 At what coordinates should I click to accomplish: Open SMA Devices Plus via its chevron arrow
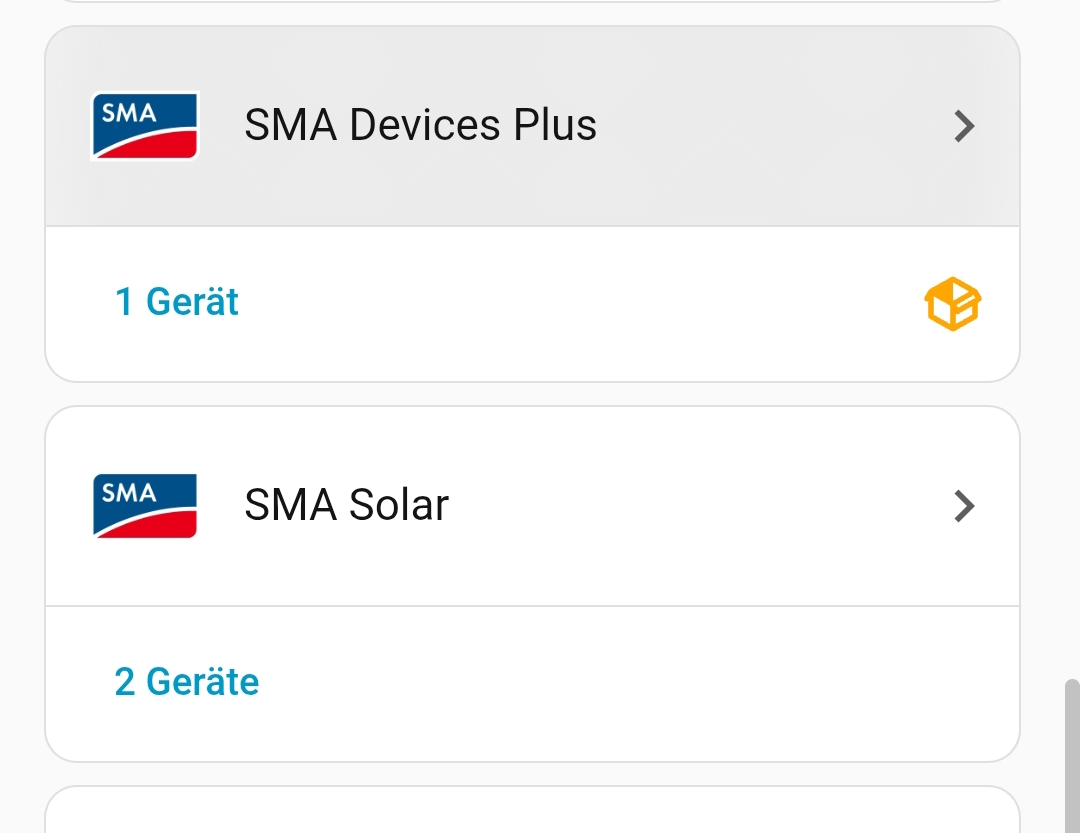(x=964, y=126)
